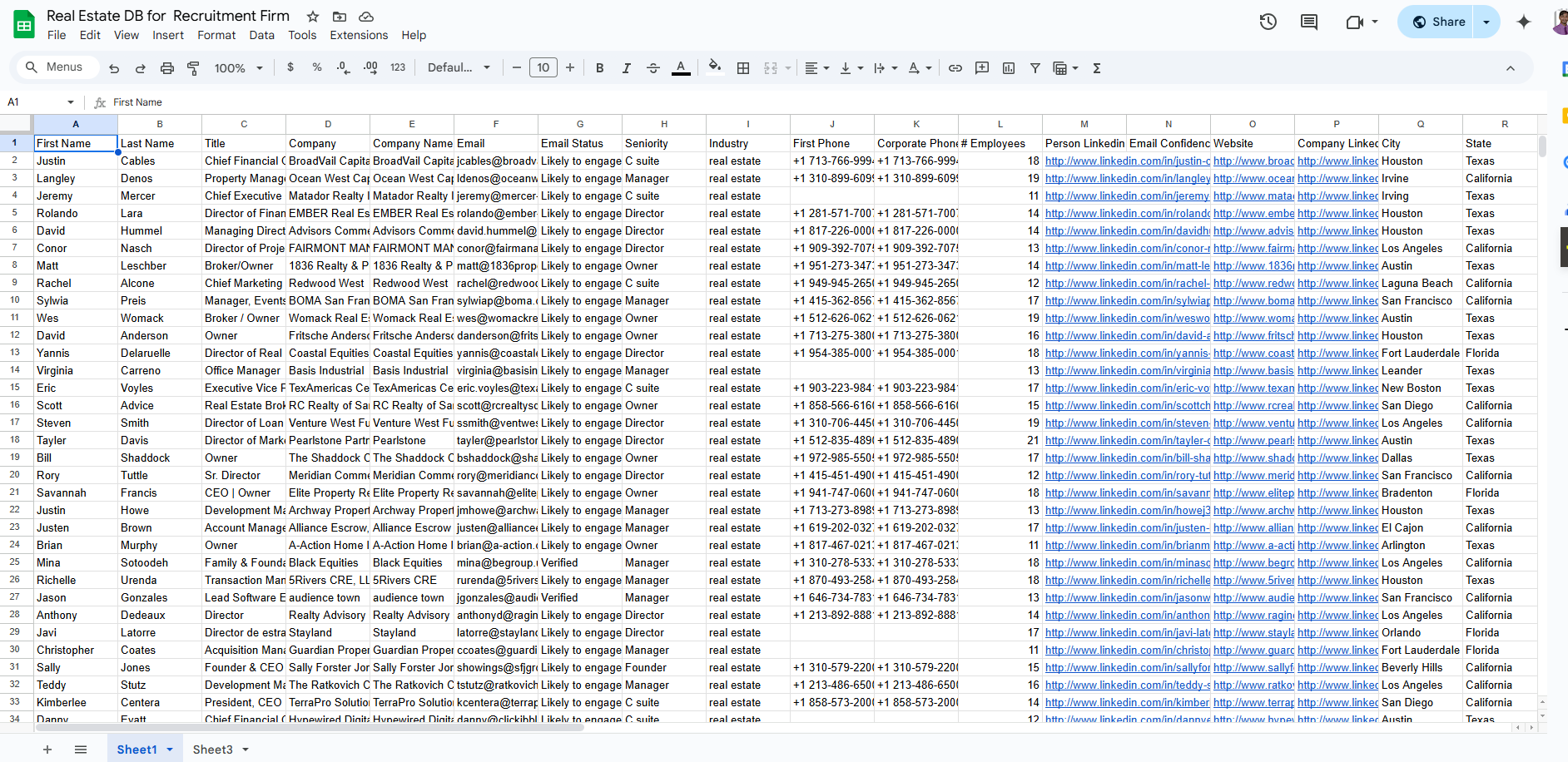Viewport: 1568px width, 762px height.
Task: Click the Redo icon
Action: pyautogui.click(x=141, y=68)
